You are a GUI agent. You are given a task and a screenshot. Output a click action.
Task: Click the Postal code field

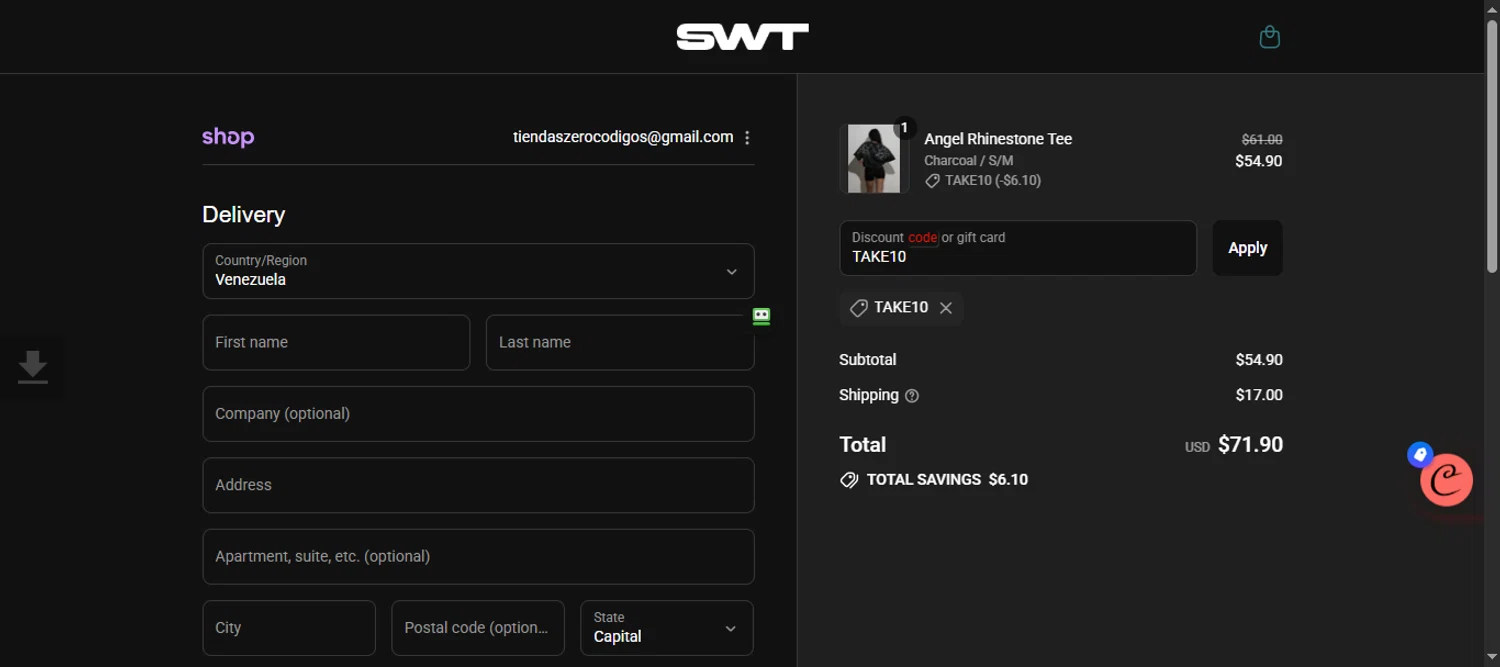click(x=478, y=628)
